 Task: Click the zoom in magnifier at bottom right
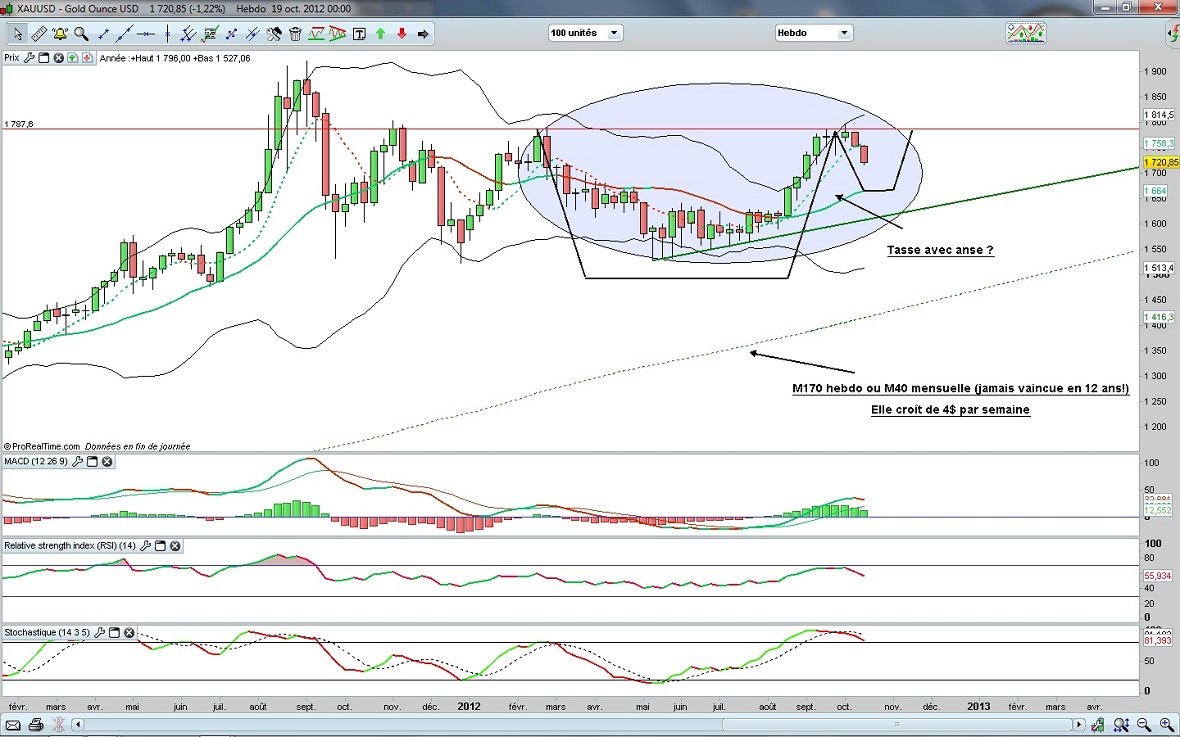tap(1167, 724)
